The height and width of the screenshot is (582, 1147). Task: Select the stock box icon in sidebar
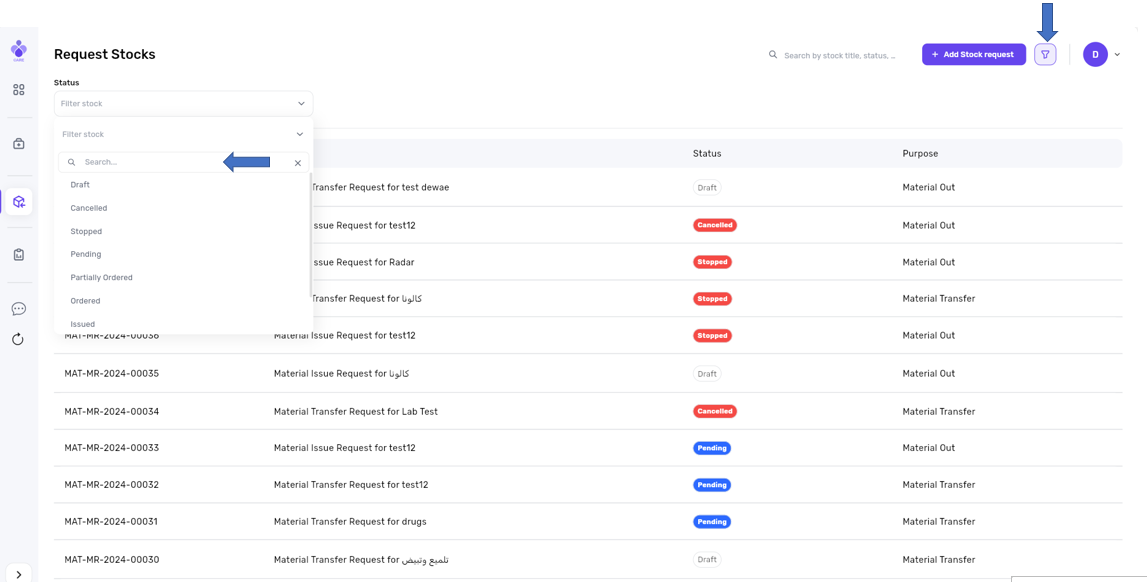(19, 202)
